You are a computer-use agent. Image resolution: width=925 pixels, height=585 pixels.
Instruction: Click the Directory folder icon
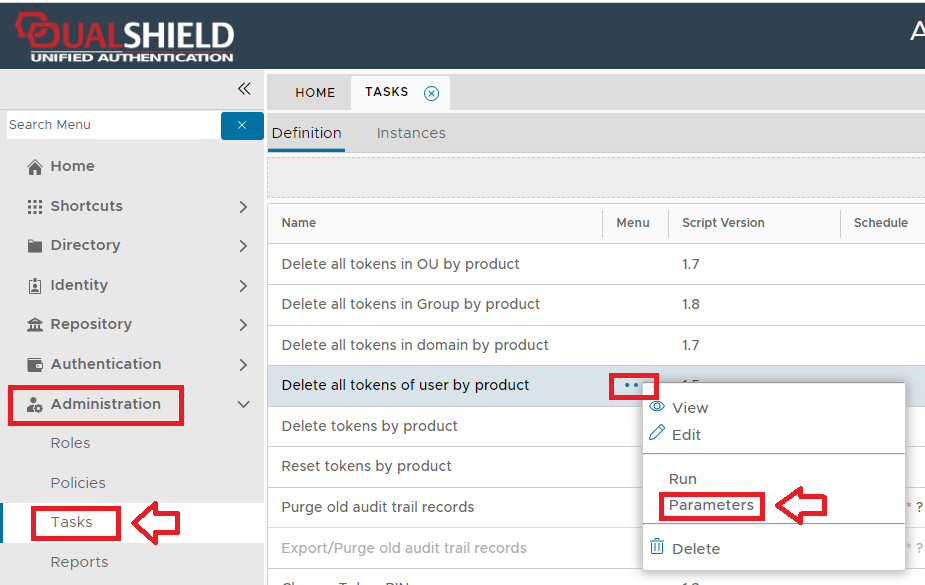pyautogui.click(x=35, y=246)
